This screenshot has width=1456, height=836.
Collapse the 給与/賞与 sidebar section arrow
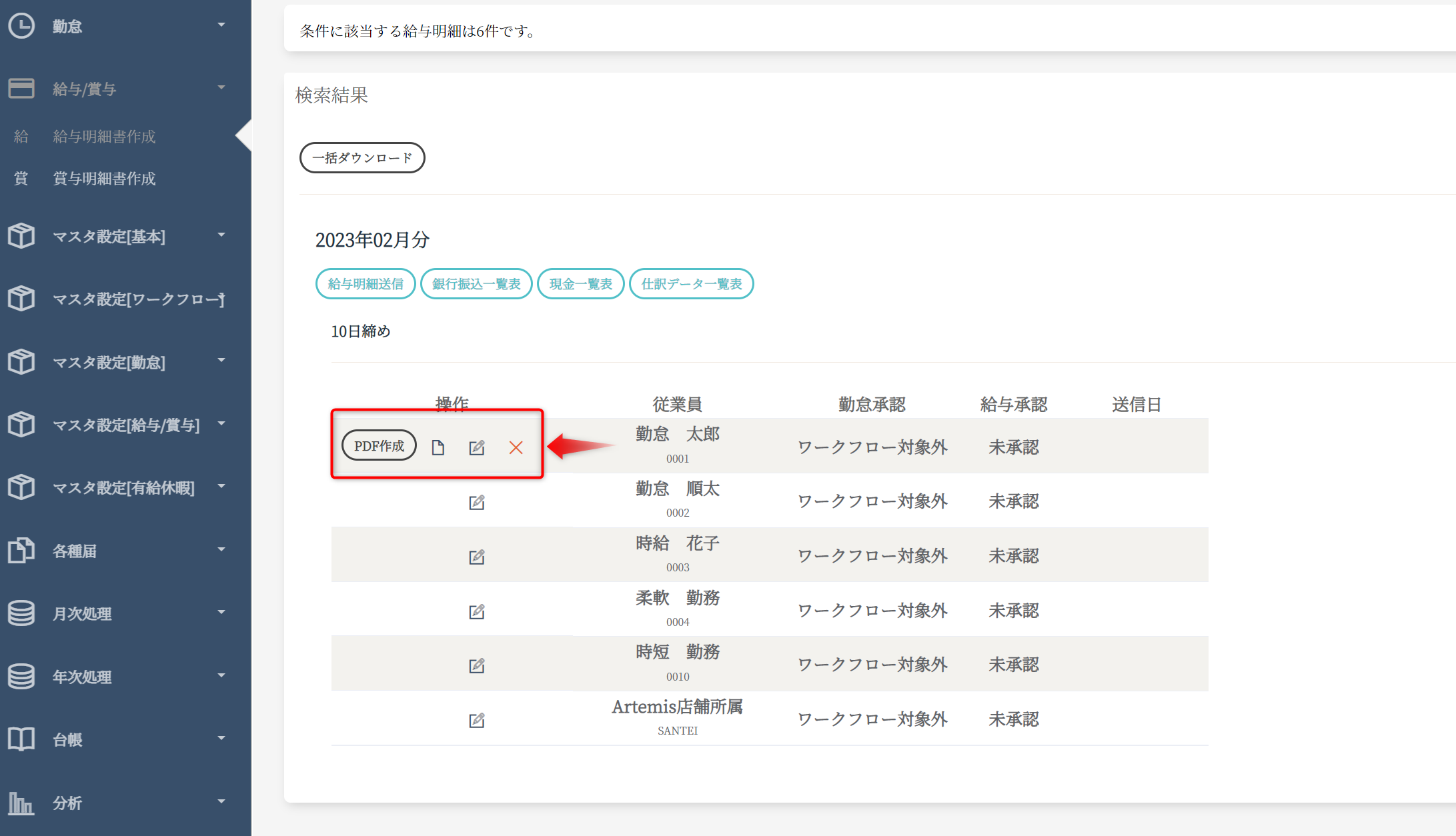click(221, 87)
